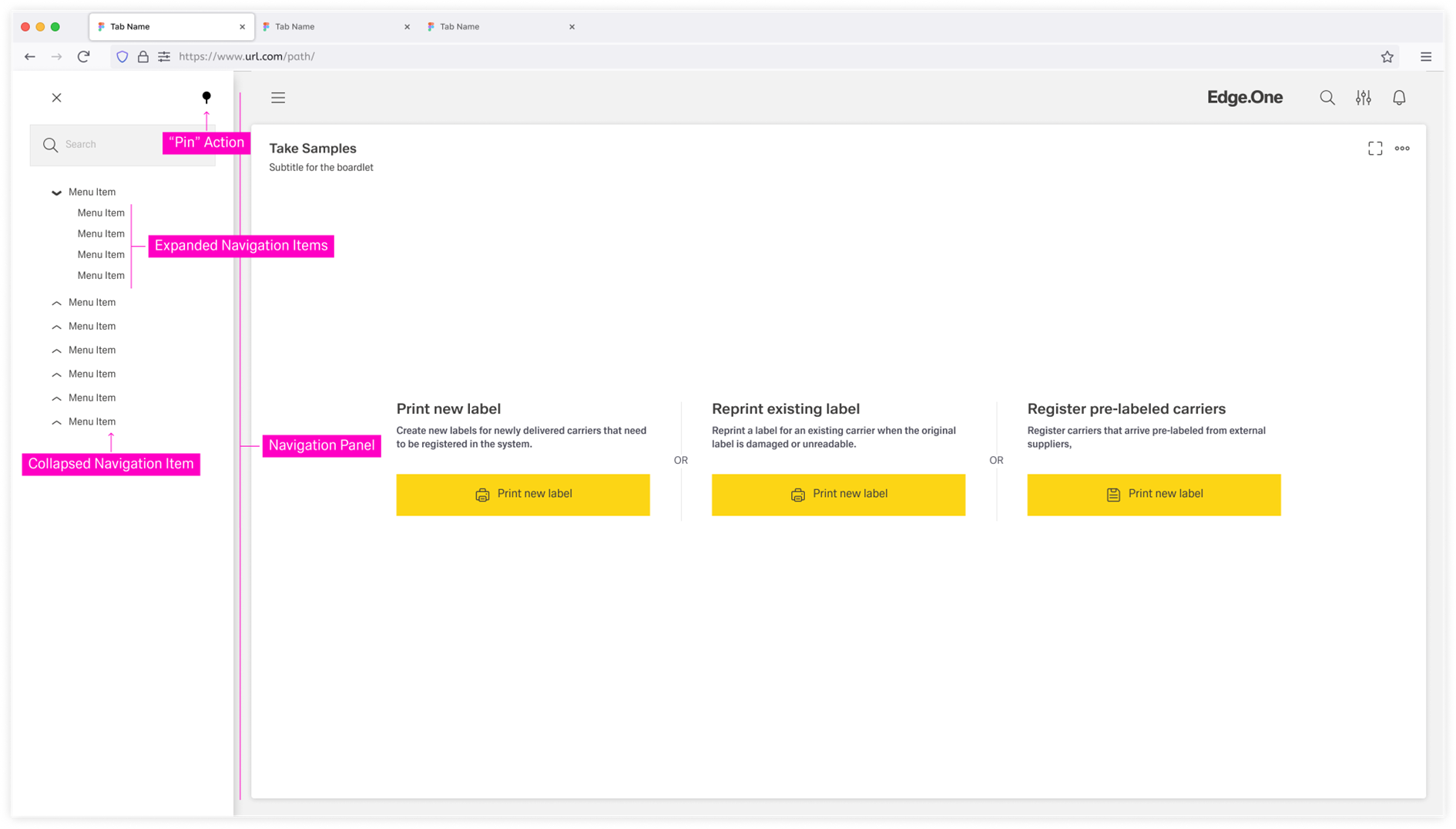Bookmark the page with the star icon
Screen dimensions: 1456x829
pyautogui.click(x=1387, y=57)
